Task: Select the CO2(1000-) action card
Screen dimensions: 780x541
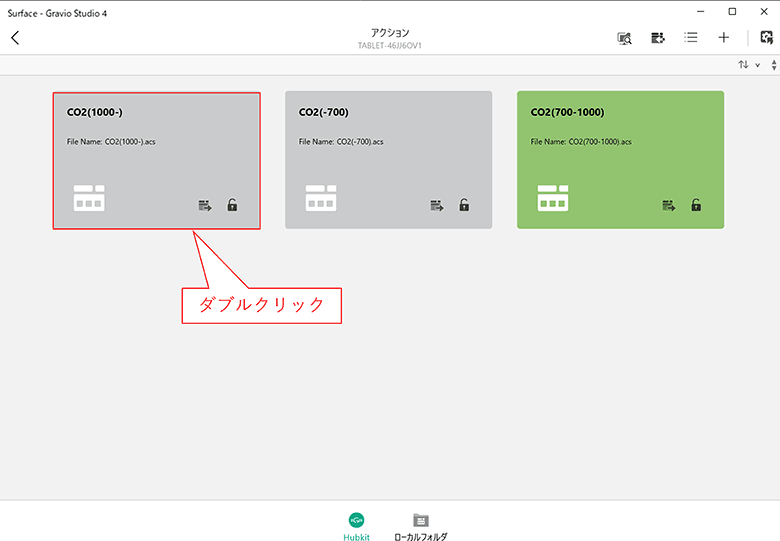Action: 157,160
